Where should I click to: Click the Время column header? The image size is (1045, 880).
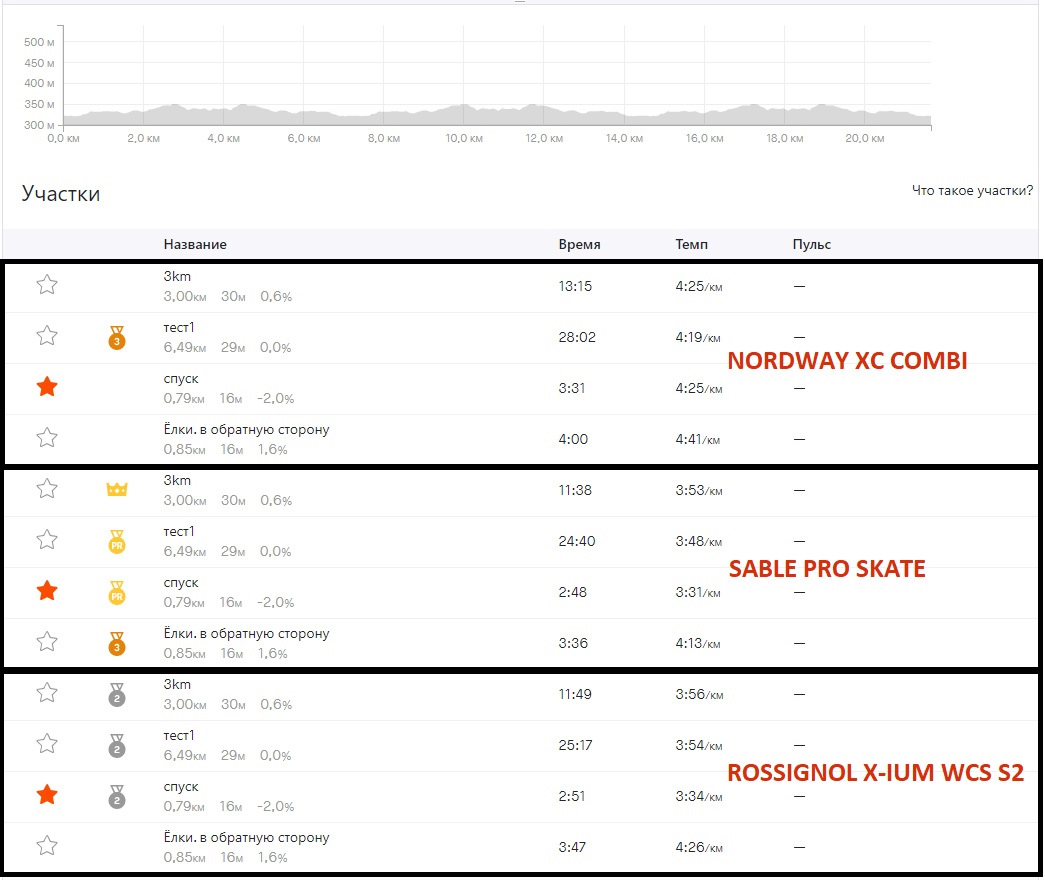579,244
